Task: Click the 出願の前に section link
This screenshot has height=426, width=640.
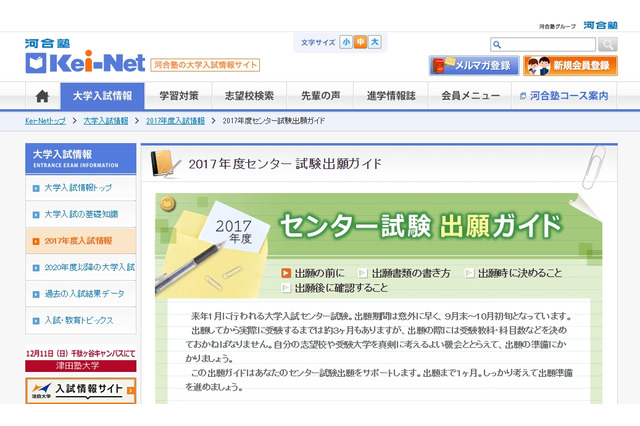Action: (x=320, y=273)
